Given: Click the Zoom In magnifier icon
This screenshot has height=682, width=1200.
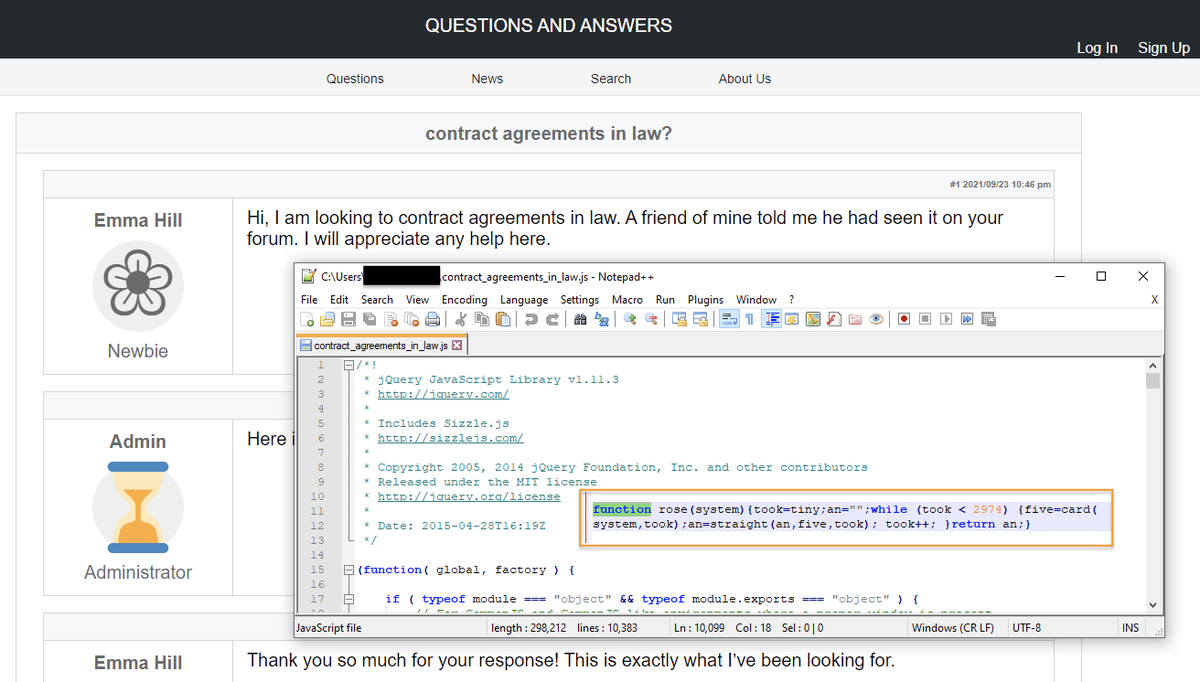Looking at the screenshot, I should 630,319.
